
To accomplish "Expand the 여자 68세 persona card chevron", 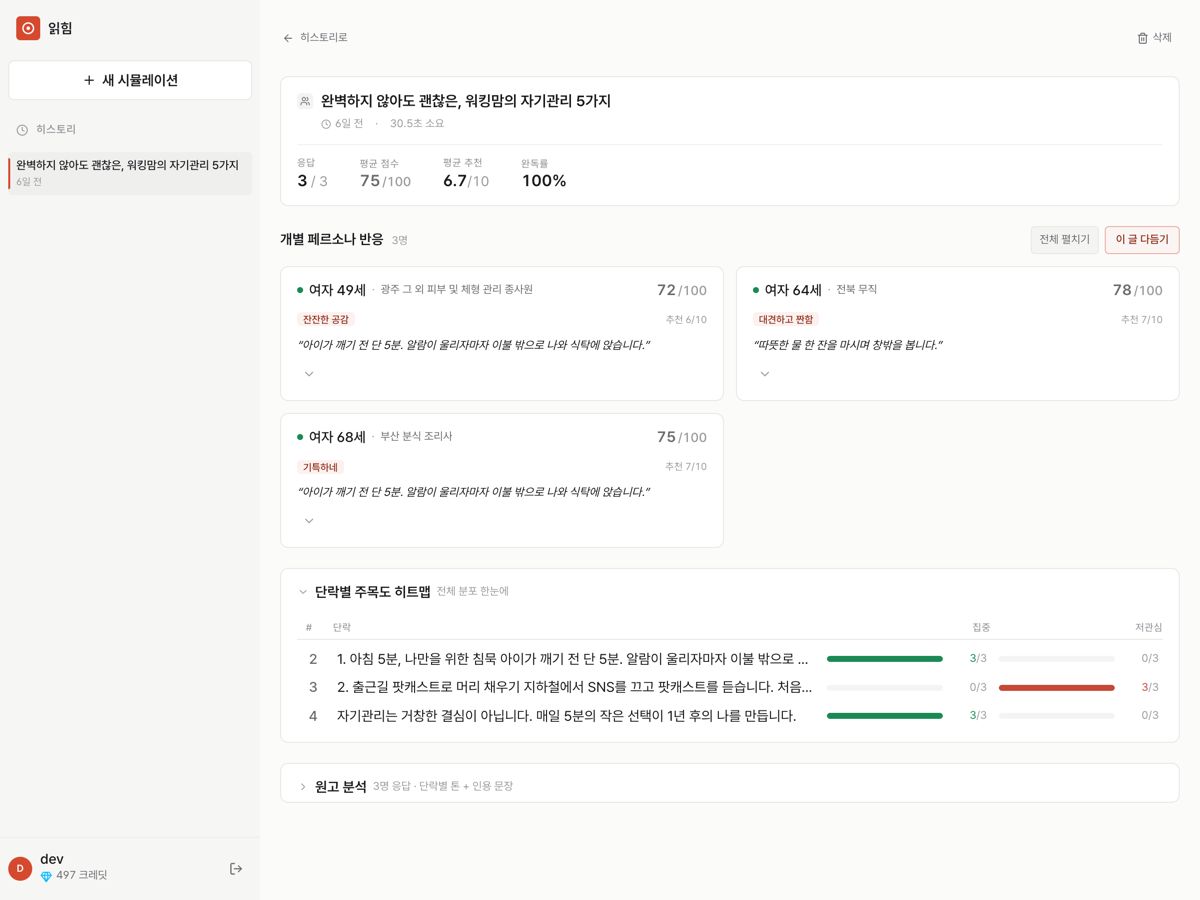I will (x=309, y=521).
